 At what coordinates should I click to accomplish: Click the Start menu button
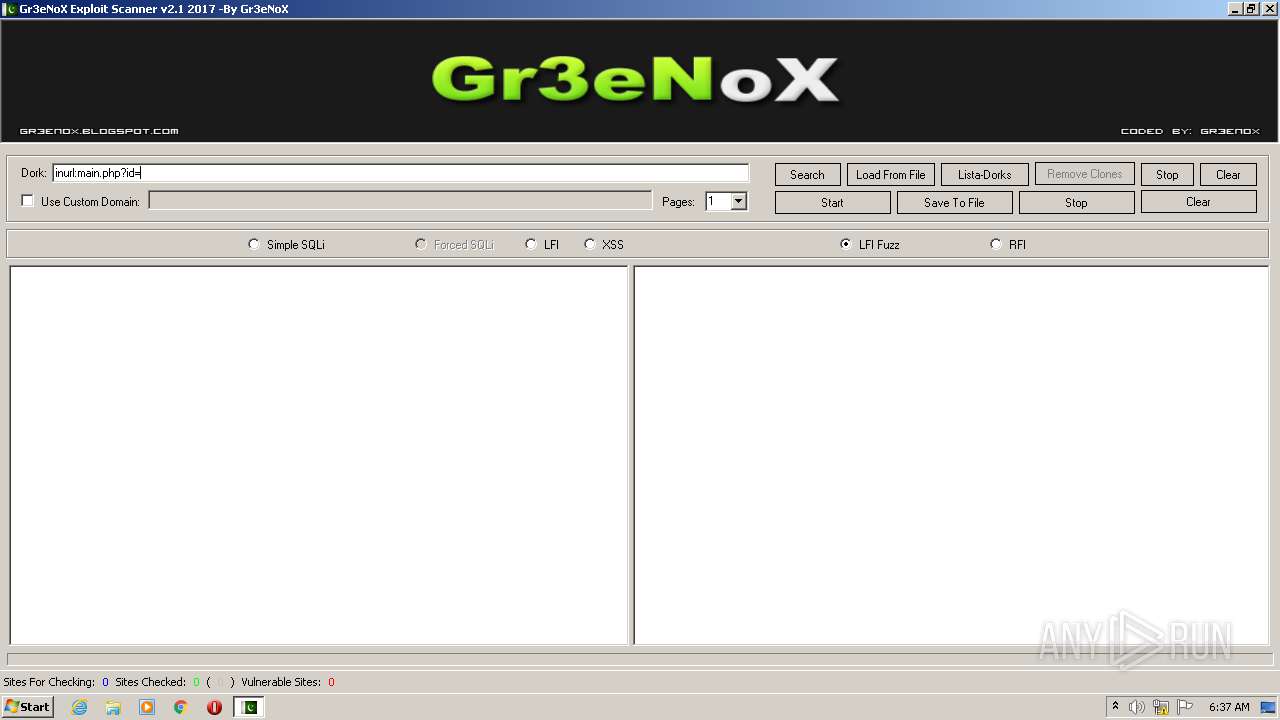[x=27, y=707]
